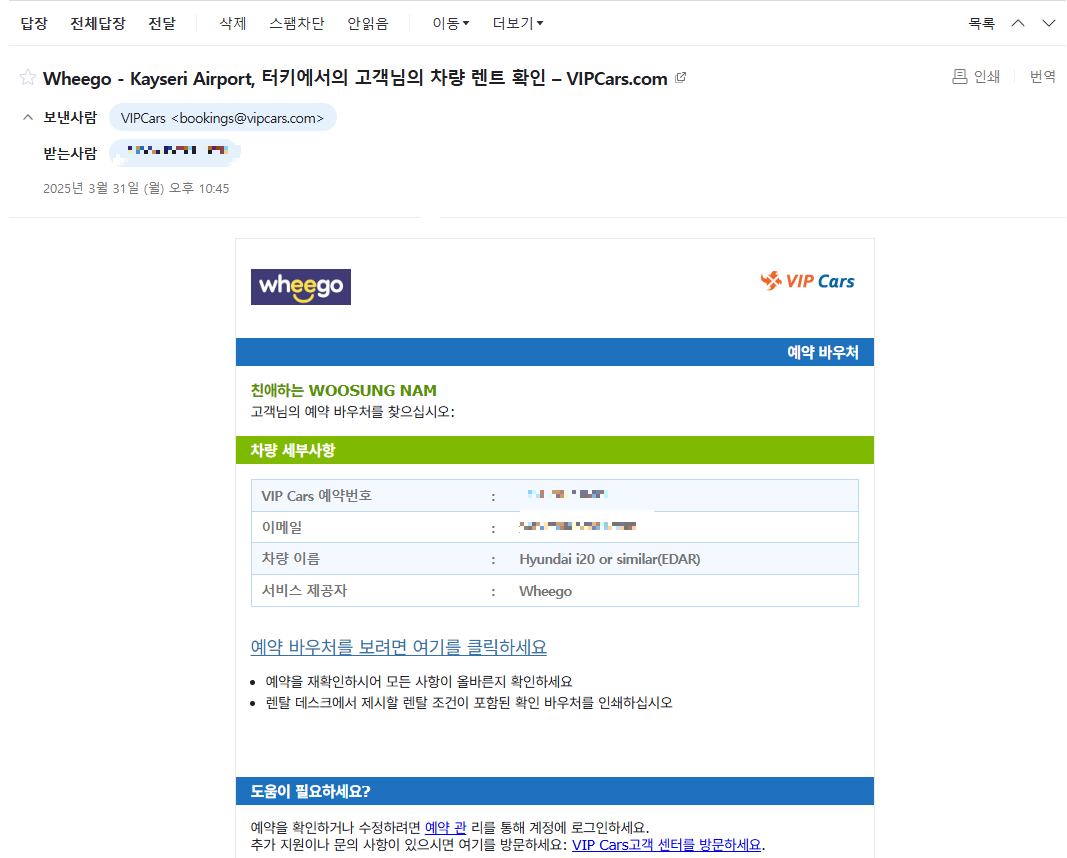Open the 더보기 dropdown menu
This screenshot has width=1067, height=858.
pos(518,23)
